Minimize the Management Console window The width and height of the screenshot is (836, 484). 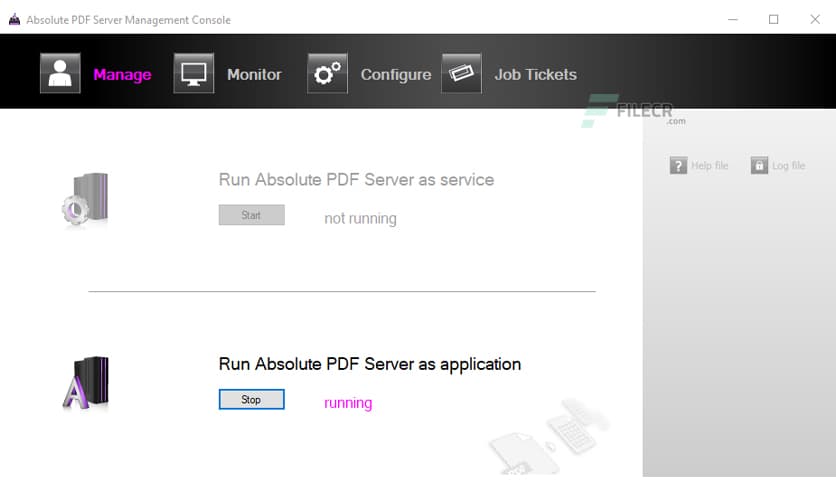click(x=733, y=20)
